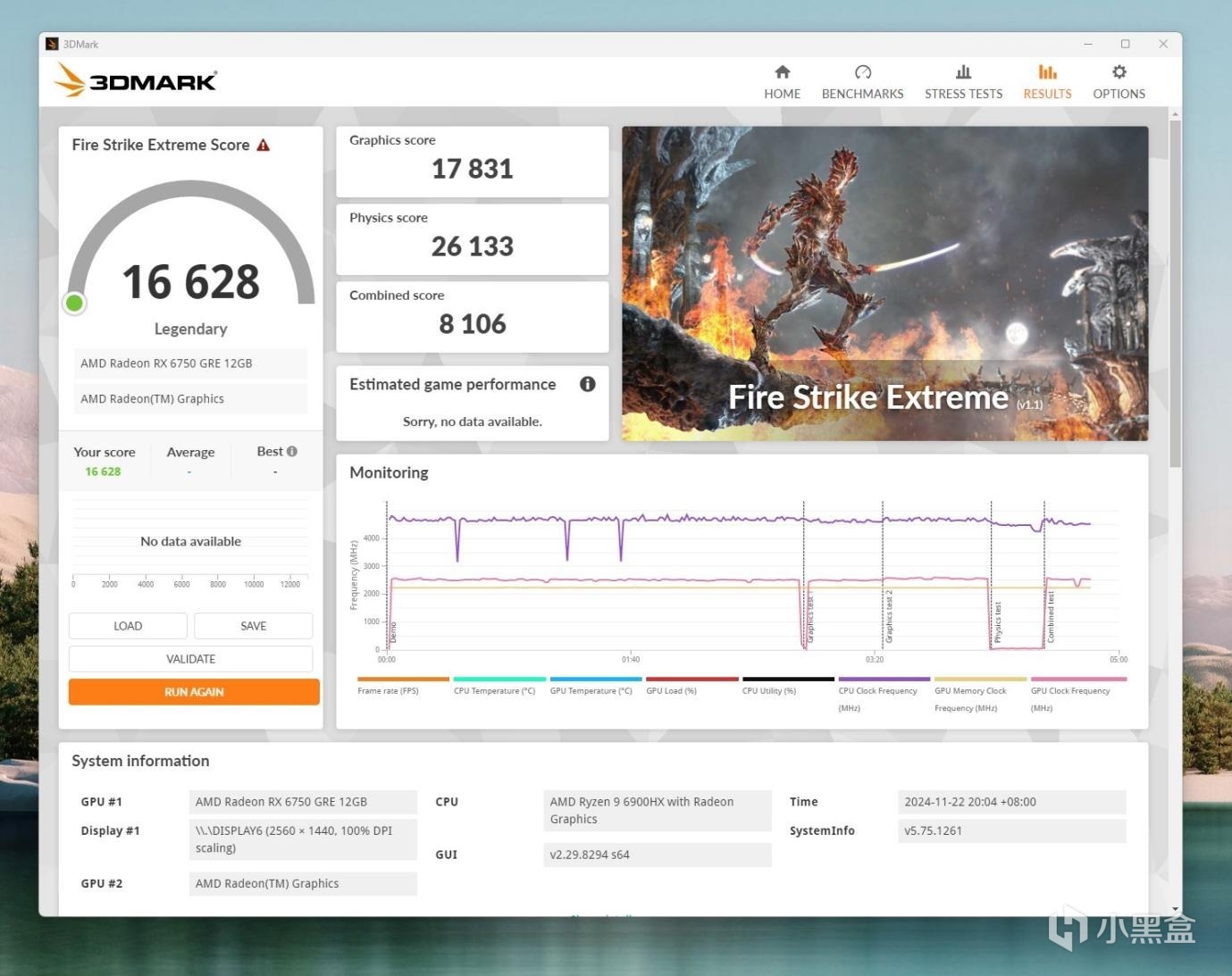This screenshot has width=1232, height=976.
Task: Click the Physics score value 26 133
Action: pos(473,246)
